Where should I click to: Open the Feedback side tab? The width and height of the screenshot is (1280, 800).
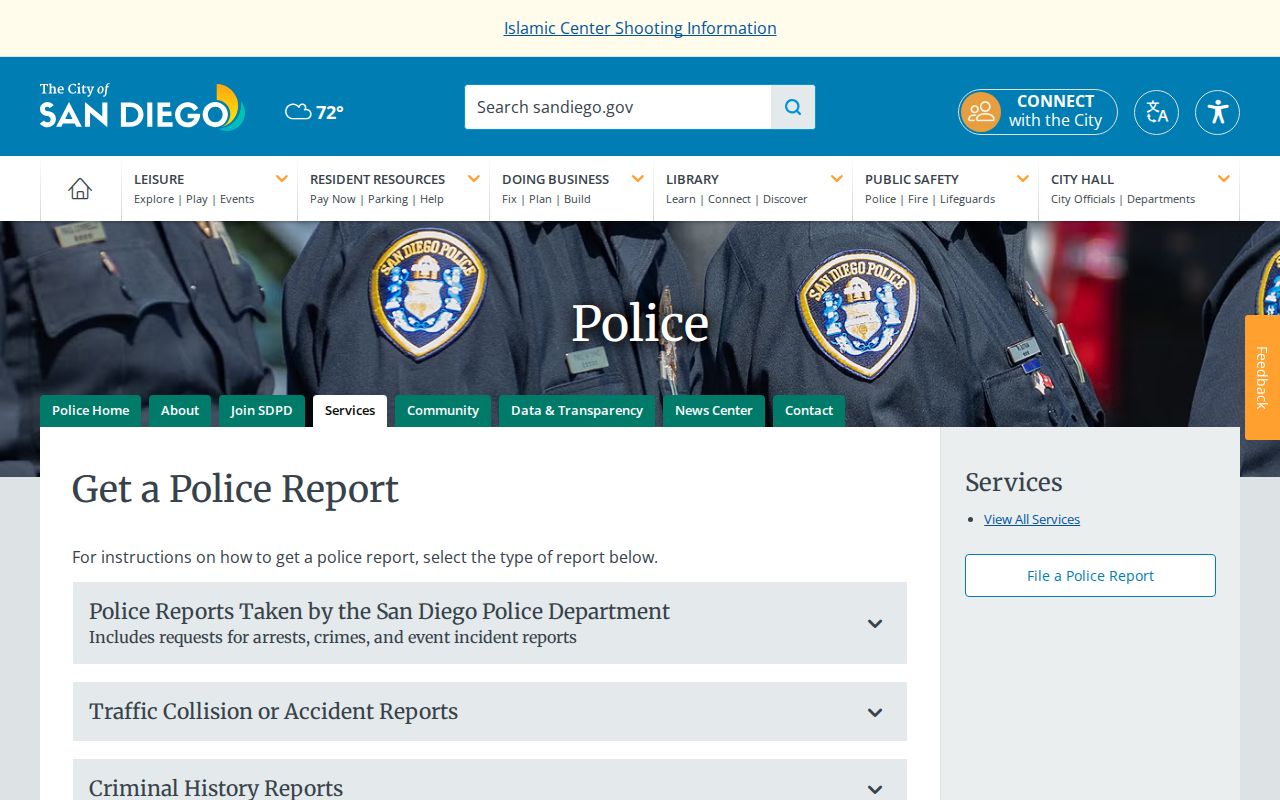pos(1262,378)
